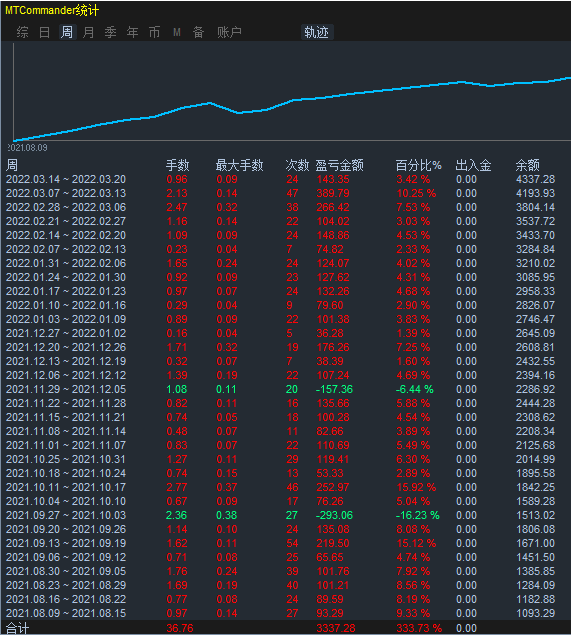
Task: Select the 日 daily statistics tab
Action: coord(45,32)
